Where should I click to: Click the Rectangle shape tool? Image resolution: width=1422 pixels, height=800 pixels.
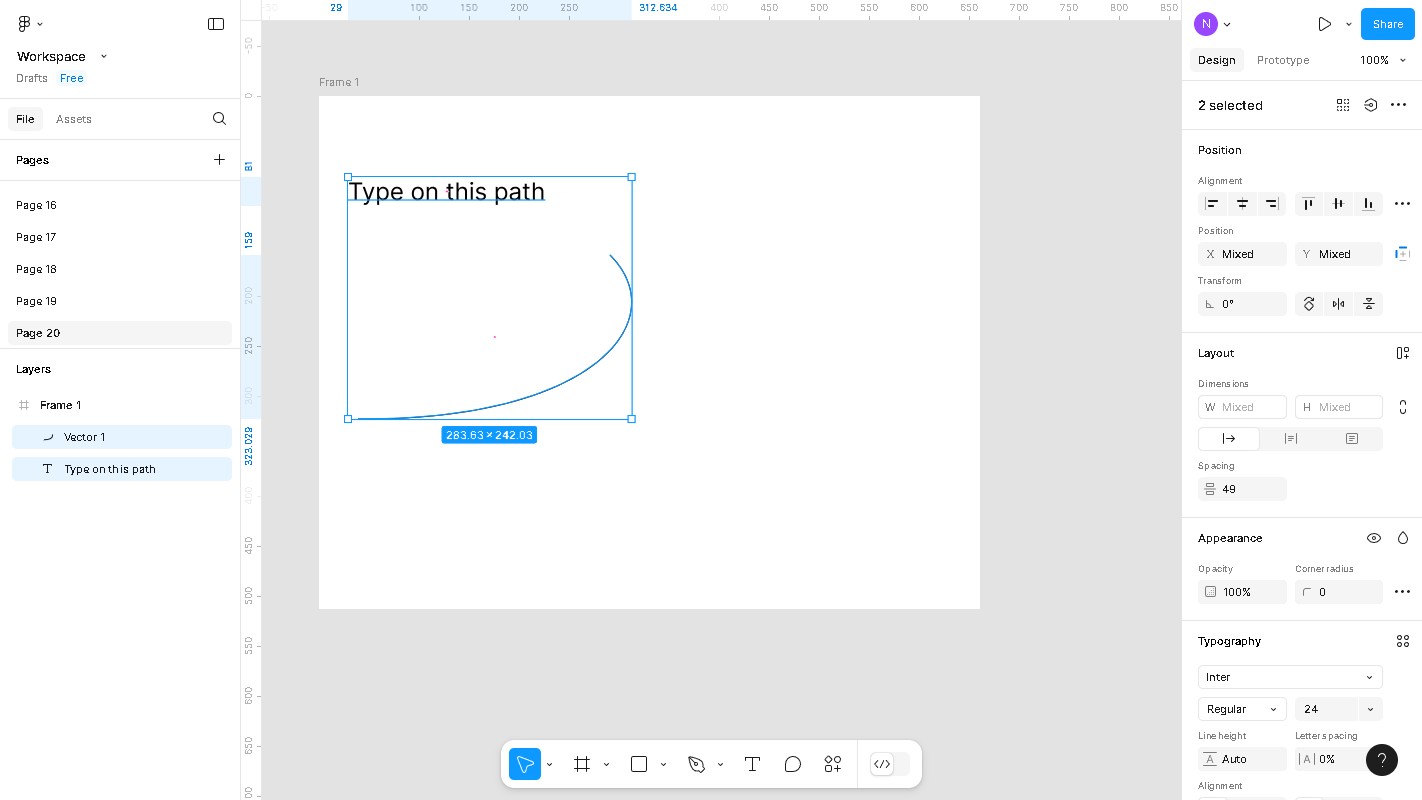tap(639, 764)
